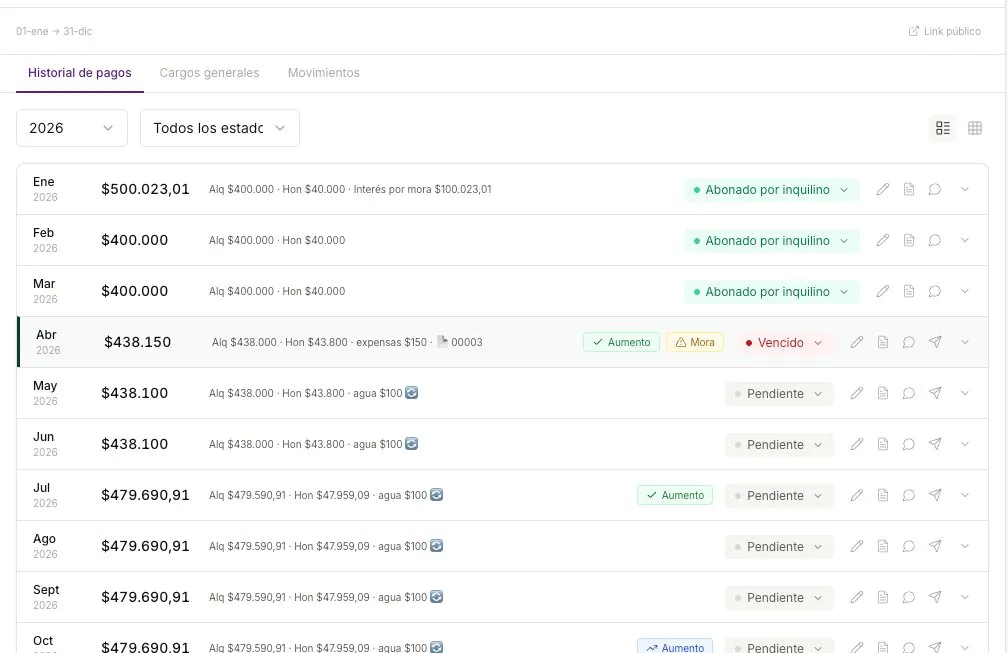Image resolution: width=1008 pixels, height=653 pixels.
Task: Select the Historial de pagos tab
Action: [x=80, y=73]
